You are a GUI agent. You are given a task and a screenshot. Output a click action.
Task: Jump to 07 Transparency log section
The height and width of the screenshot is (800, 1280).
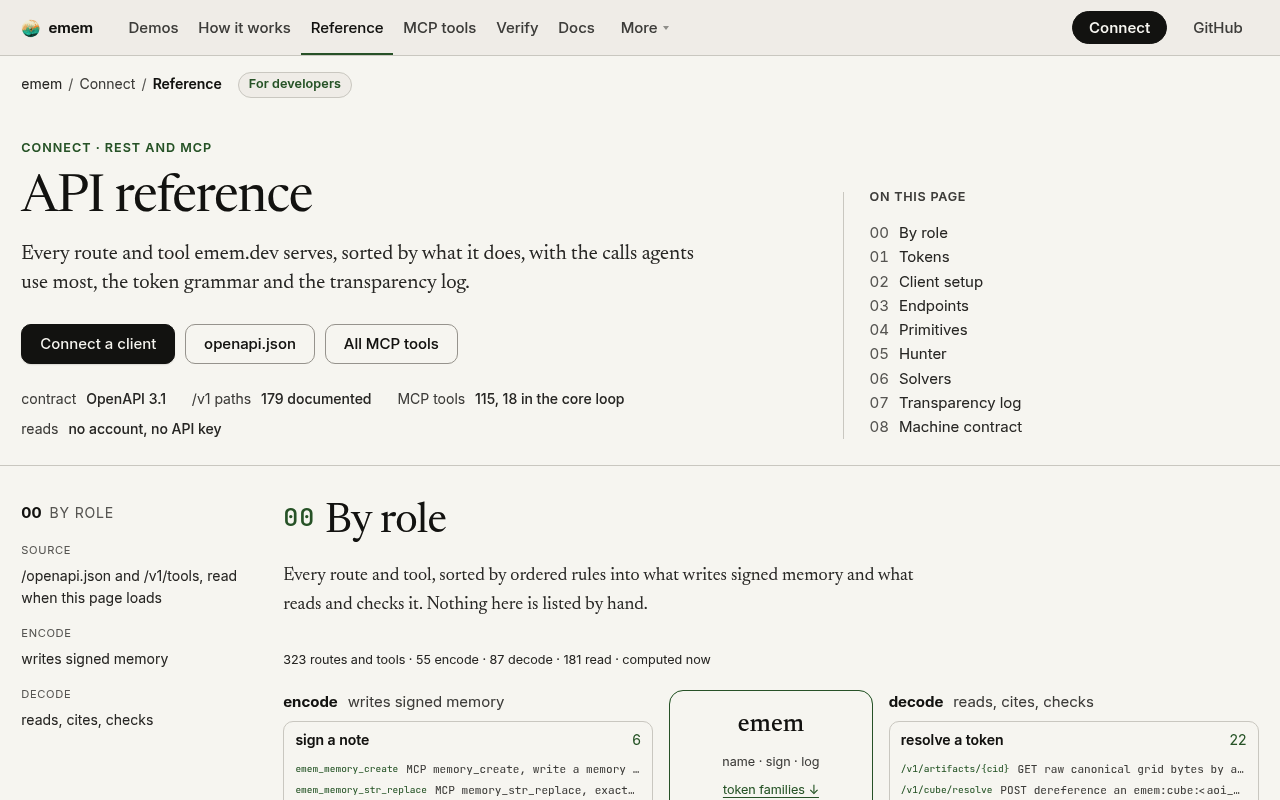(945, 403)
